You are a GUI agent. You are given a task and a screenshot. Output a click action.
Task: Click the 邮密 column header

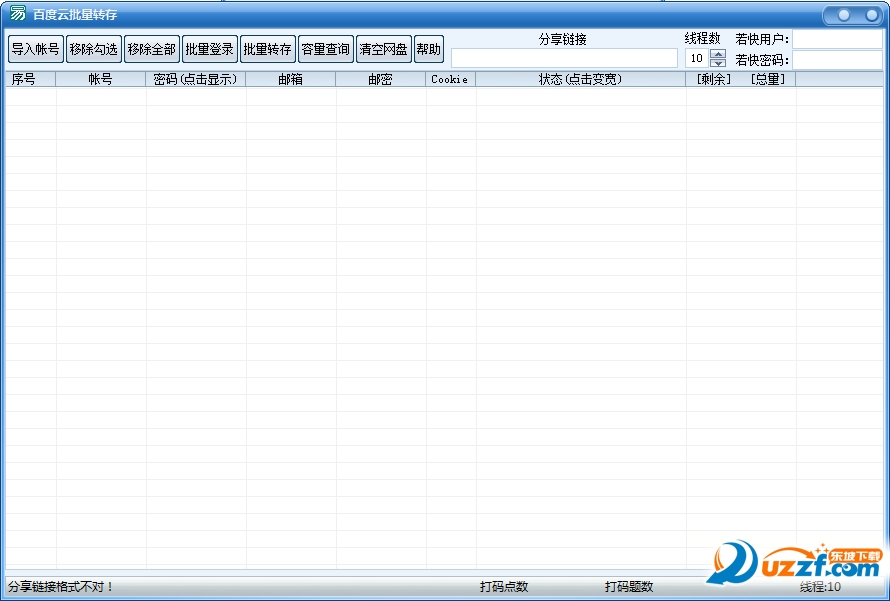(x=380, y=79)
